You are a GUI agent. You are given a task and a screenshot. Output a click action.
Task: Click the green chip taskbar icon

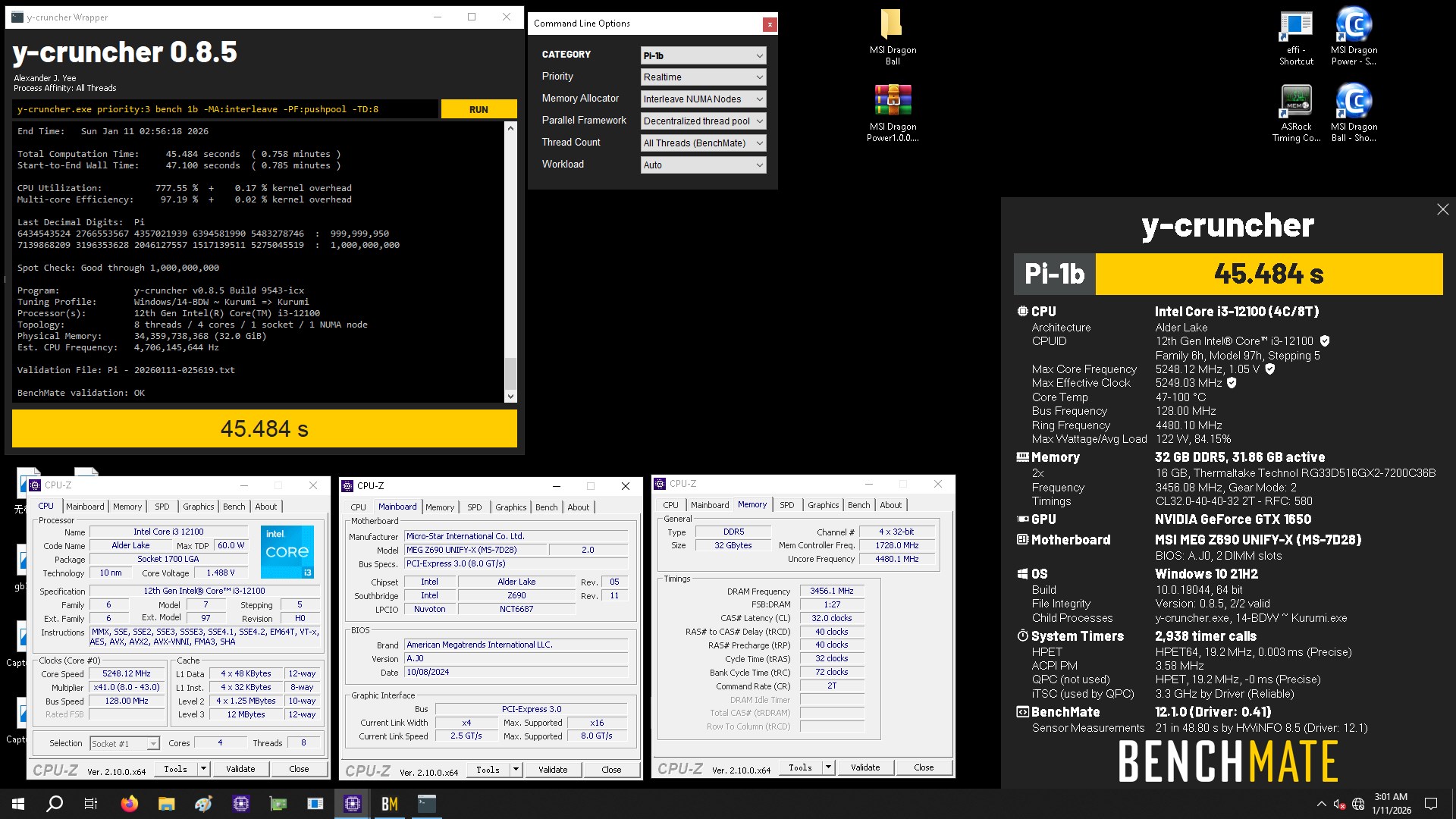278,804
